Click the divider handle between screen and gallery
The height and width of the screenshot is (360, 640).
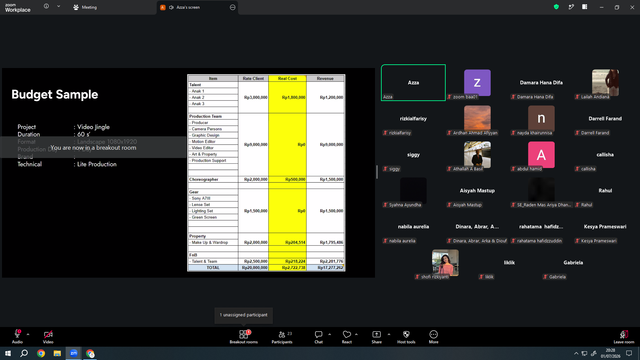tap(377, 171)
